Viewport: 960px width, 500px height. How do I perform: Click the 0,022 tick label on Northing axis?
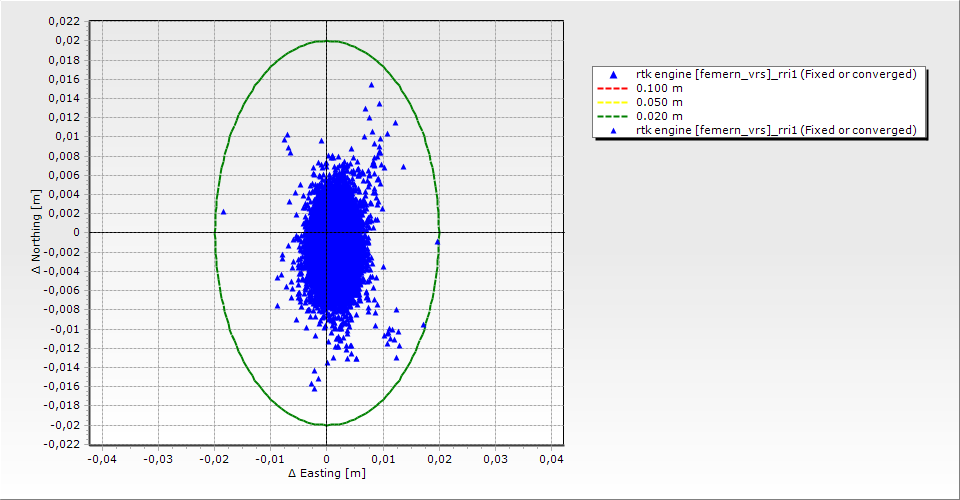click(x=63, y=21)
